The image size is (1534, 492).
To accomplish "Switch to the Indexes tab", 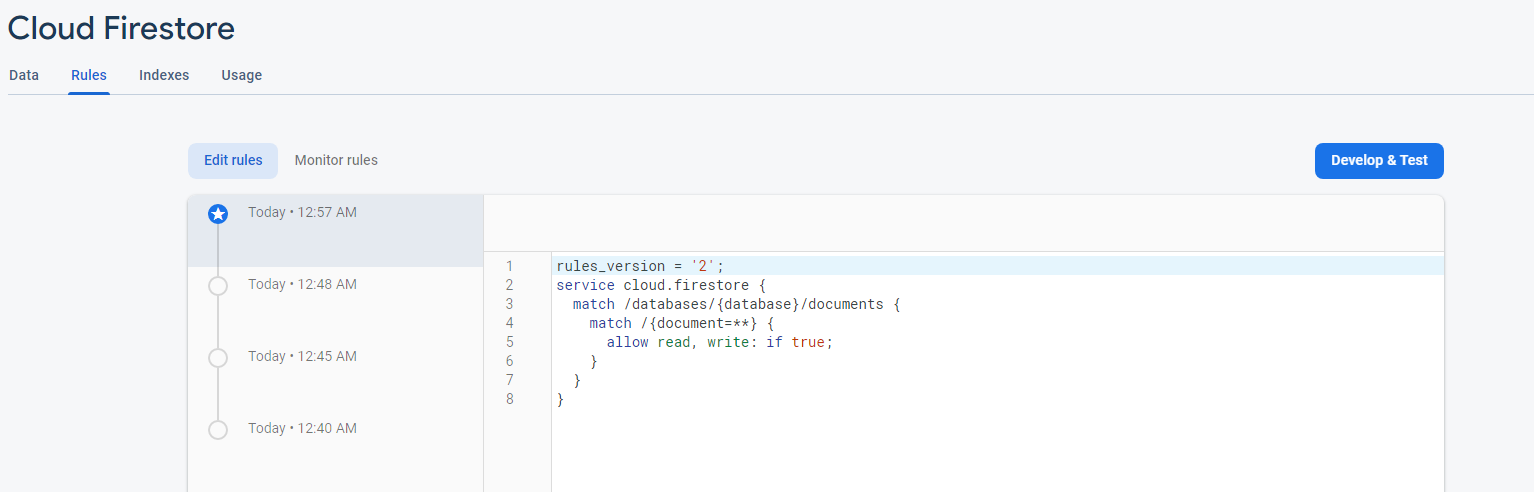I will click(164, 75).
